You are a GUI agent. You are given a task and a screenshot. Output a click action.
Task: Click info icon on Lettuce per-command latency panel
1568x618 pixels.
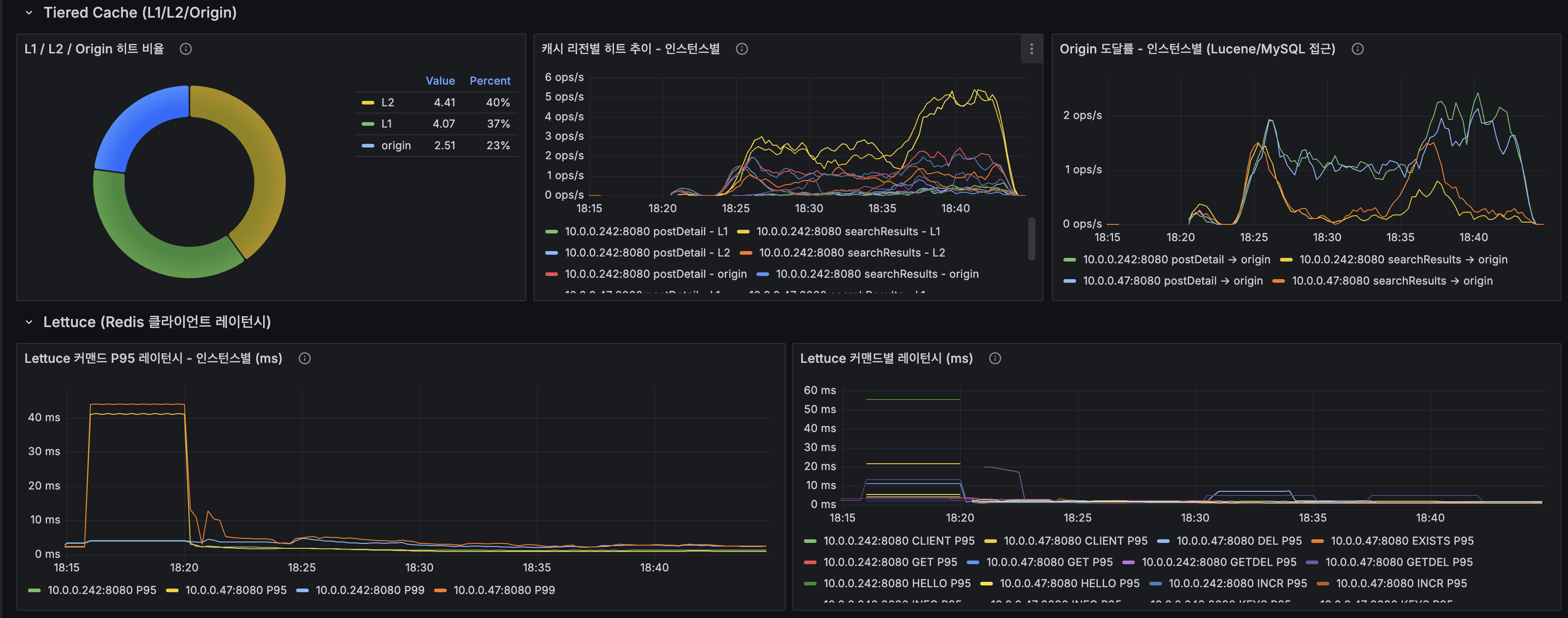point(995,358)
